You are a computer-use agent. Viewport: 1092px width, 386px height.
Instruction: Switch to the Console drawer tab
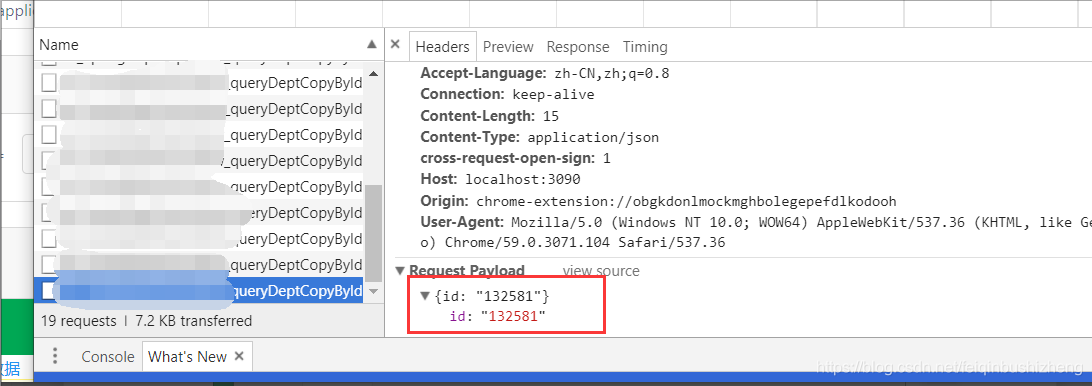[x=107, y=357]
